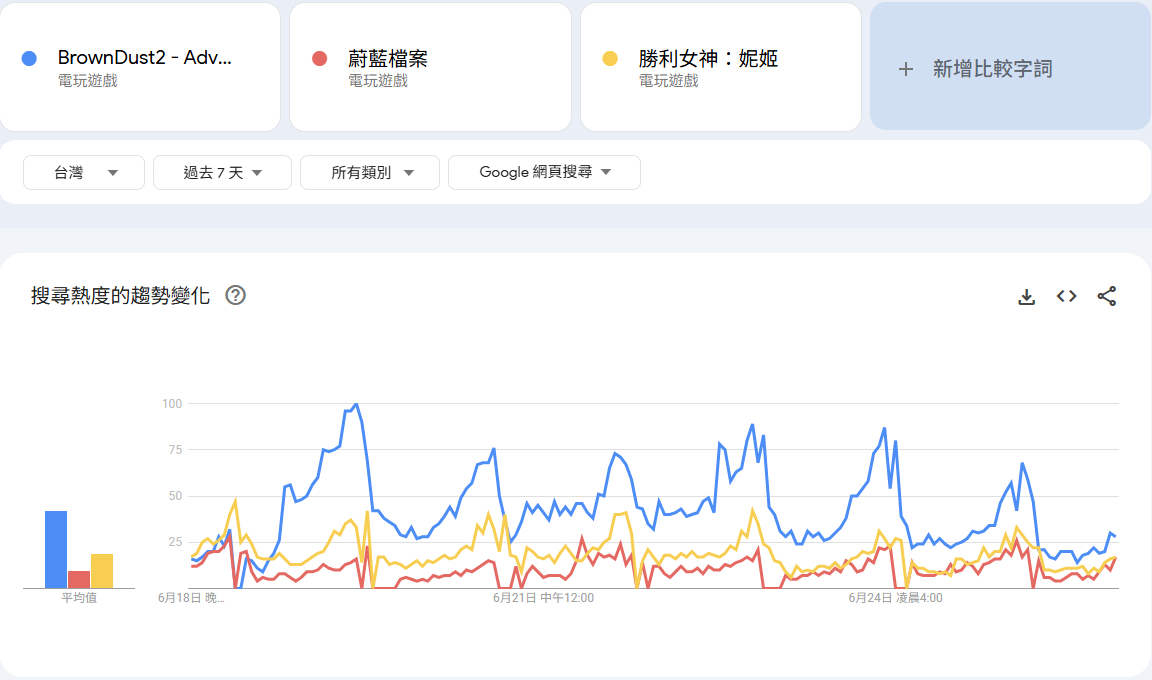1152x680 pixels.
Task: Click the 50 value on the y-axis
Action: (x=175, y=496)
